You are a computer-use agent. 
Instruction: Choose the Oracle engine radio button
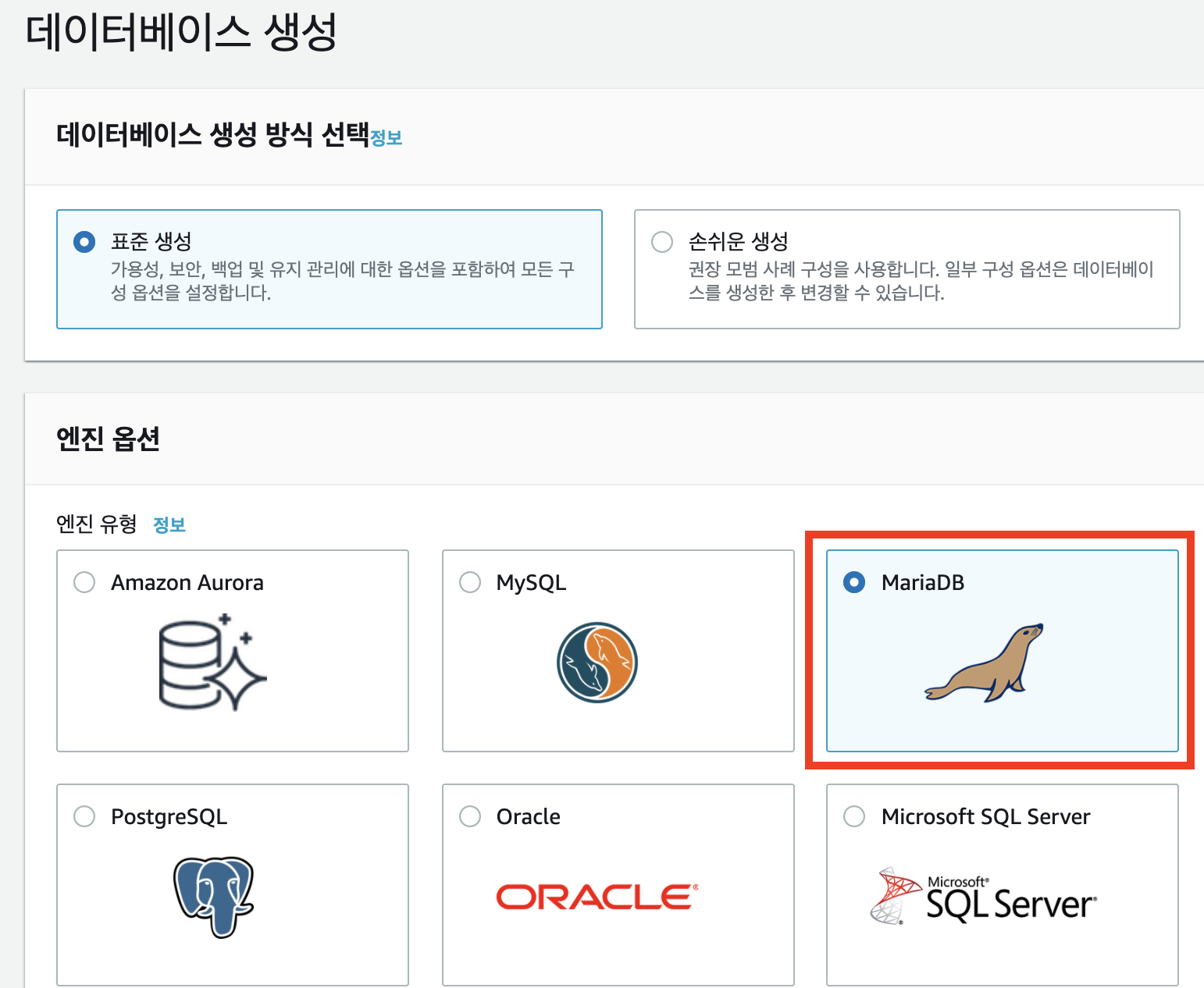pyautogui.click(x=470, y=816)
